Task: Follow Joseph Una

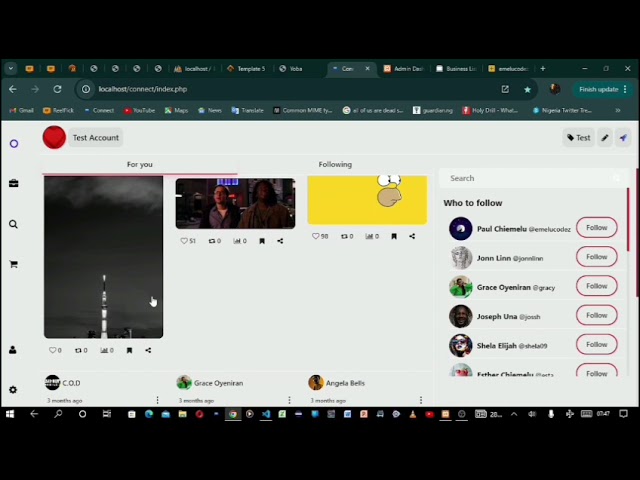Action: [x=597, y=315]
